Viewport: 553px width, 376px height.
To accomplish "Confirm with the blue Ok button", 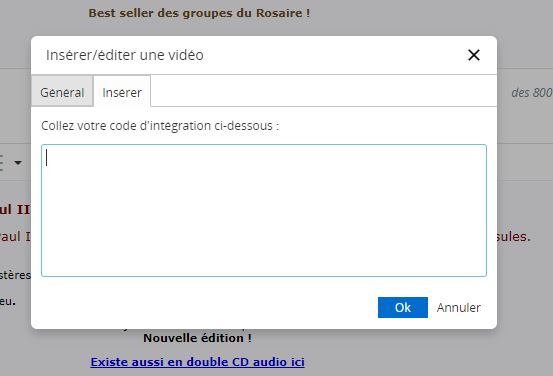I will pos(403,307).
